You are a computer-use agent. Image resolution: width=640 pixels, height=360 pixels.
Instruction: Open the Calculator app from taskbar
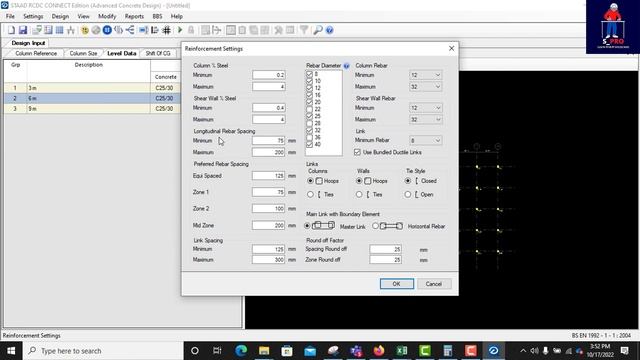pos(448,351)
